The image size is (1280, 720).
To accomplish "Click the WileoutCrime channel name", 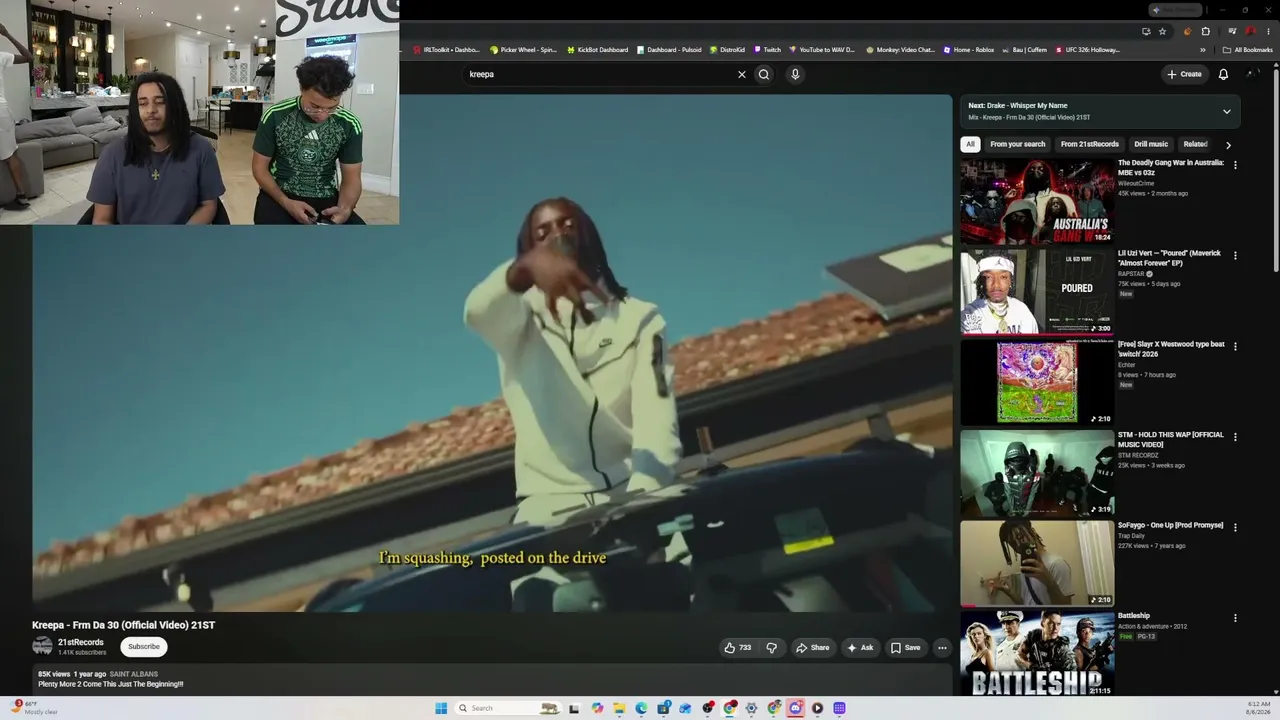I will pos(1136,183).
